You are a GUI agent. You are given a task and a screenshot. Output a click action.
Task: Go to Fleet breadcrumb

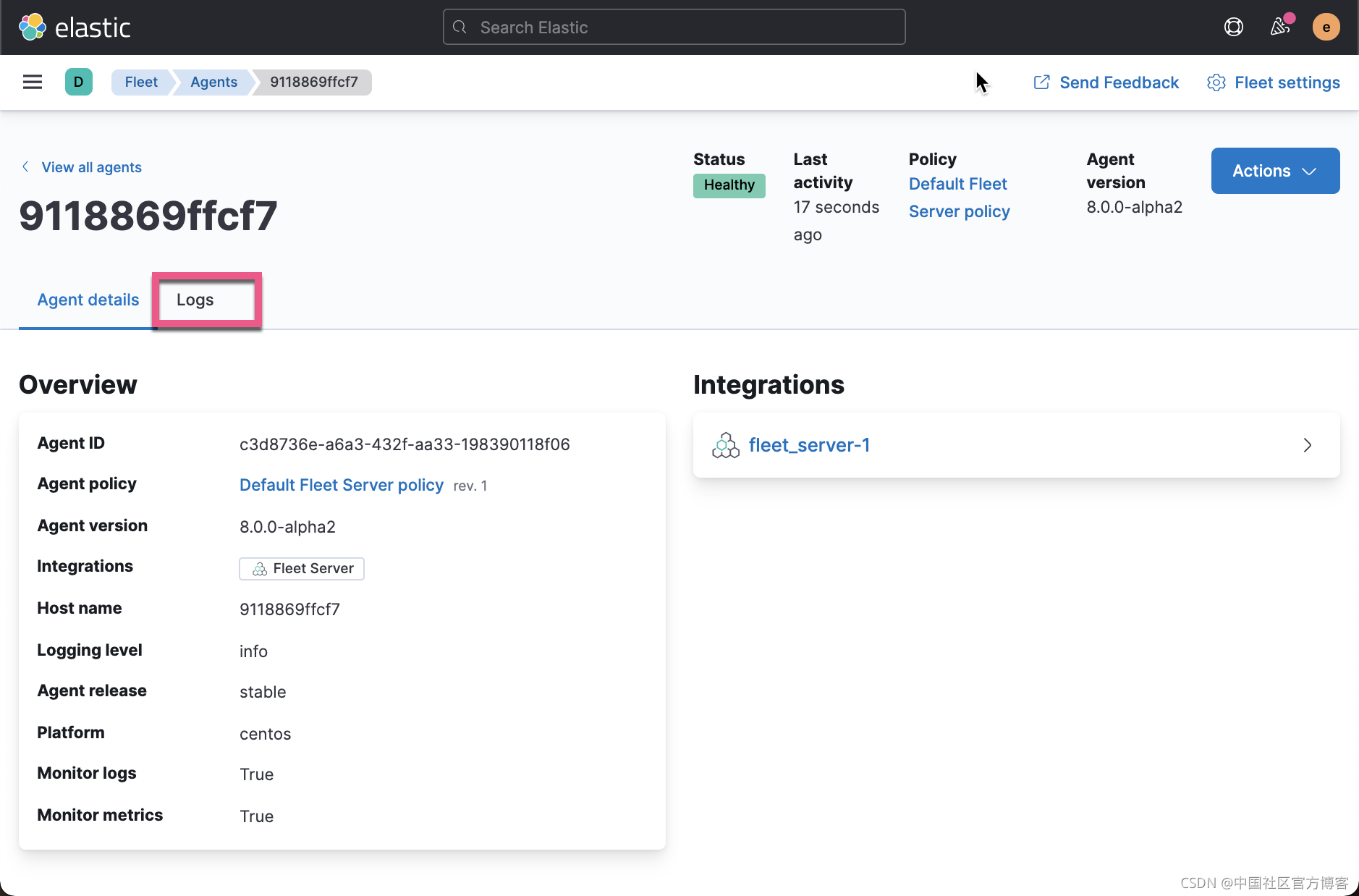click(x=141, y=82)
